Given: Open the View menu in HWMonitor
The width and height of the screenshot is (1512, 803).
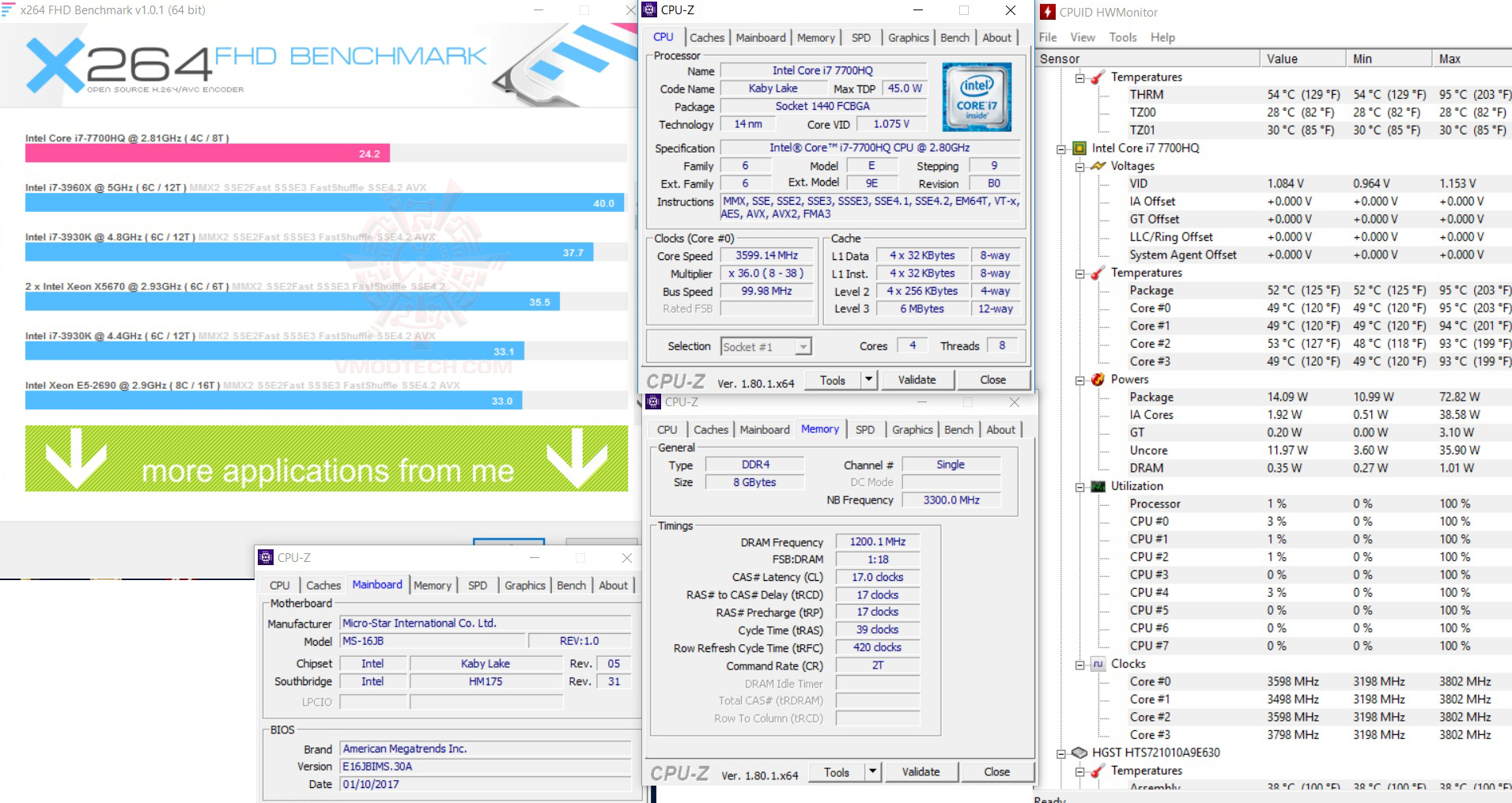Looking at the screenshot, I should pos(1083,37).
